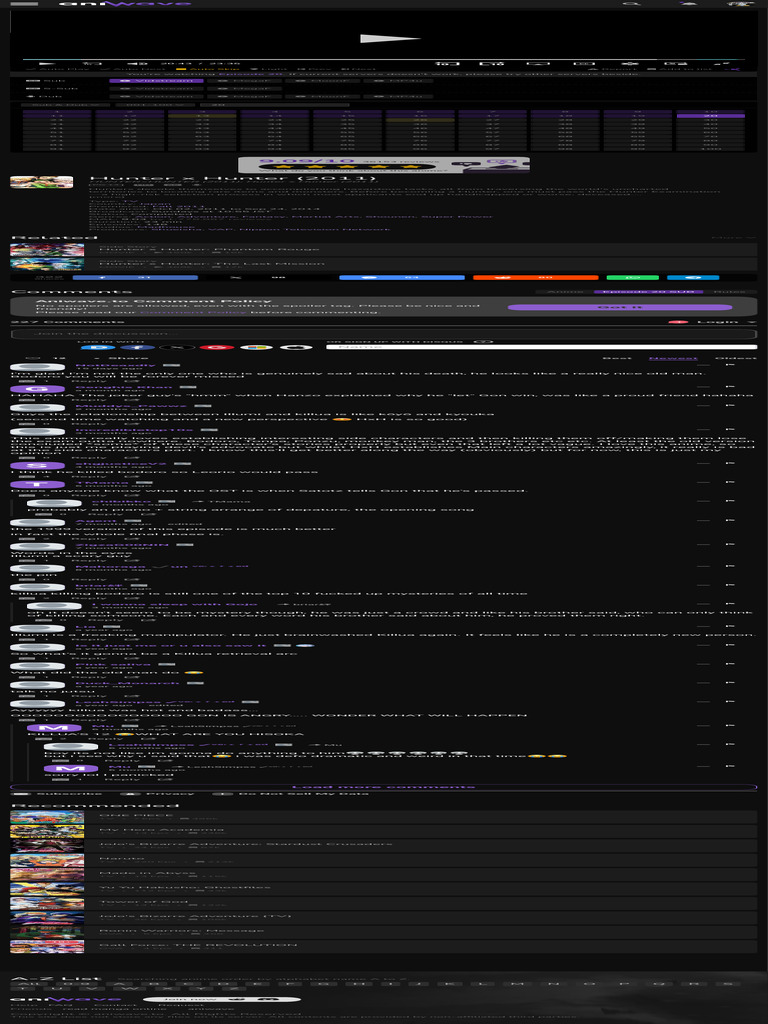The width and height of the screenshot is (768, 1024).
Task: Toggle the Auto Next option
Action: coord(132,69)
